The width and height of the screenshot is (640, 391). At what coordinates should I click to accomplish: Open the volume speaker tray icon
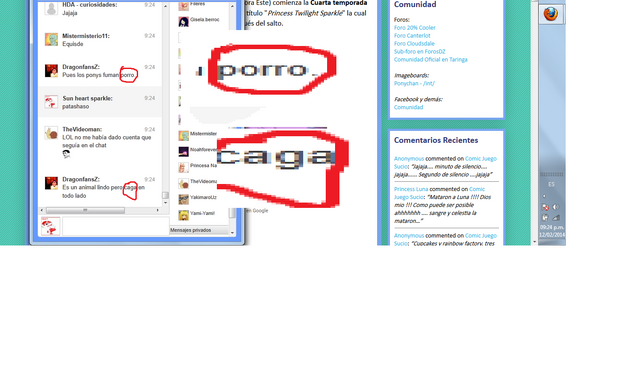[556, 207]
